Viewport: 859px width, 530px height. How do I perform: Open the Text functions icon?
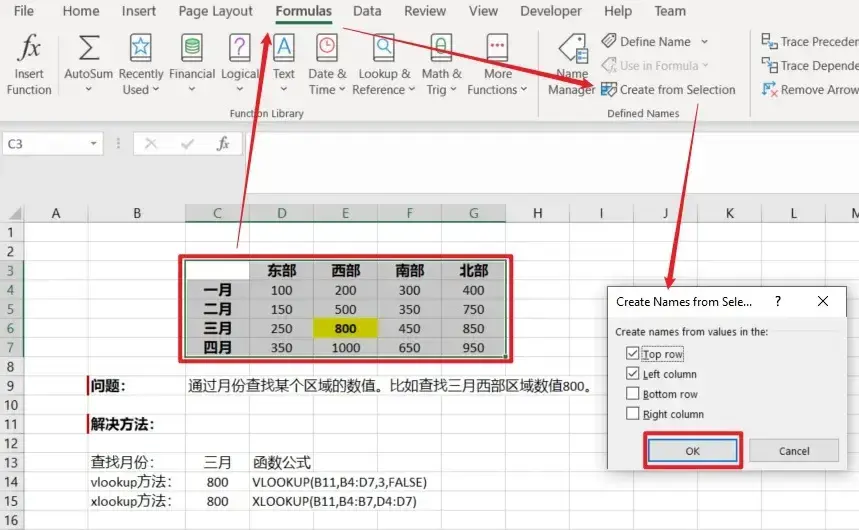point(284,47)
